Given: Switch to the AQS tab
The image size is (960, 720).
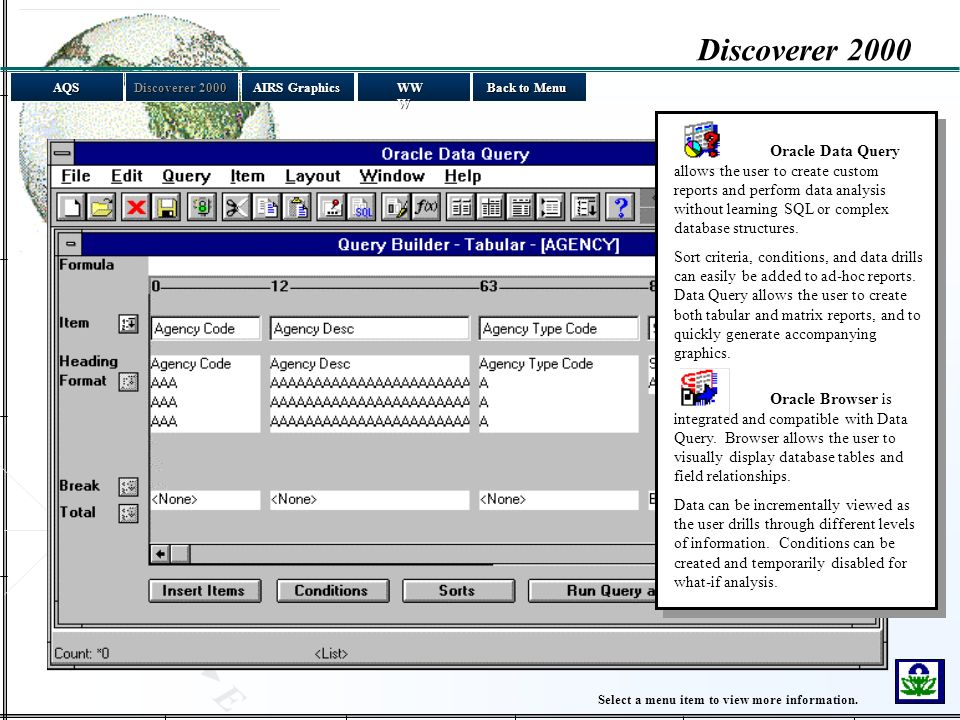Looking at the screenshot, I should tap(67, 87).
